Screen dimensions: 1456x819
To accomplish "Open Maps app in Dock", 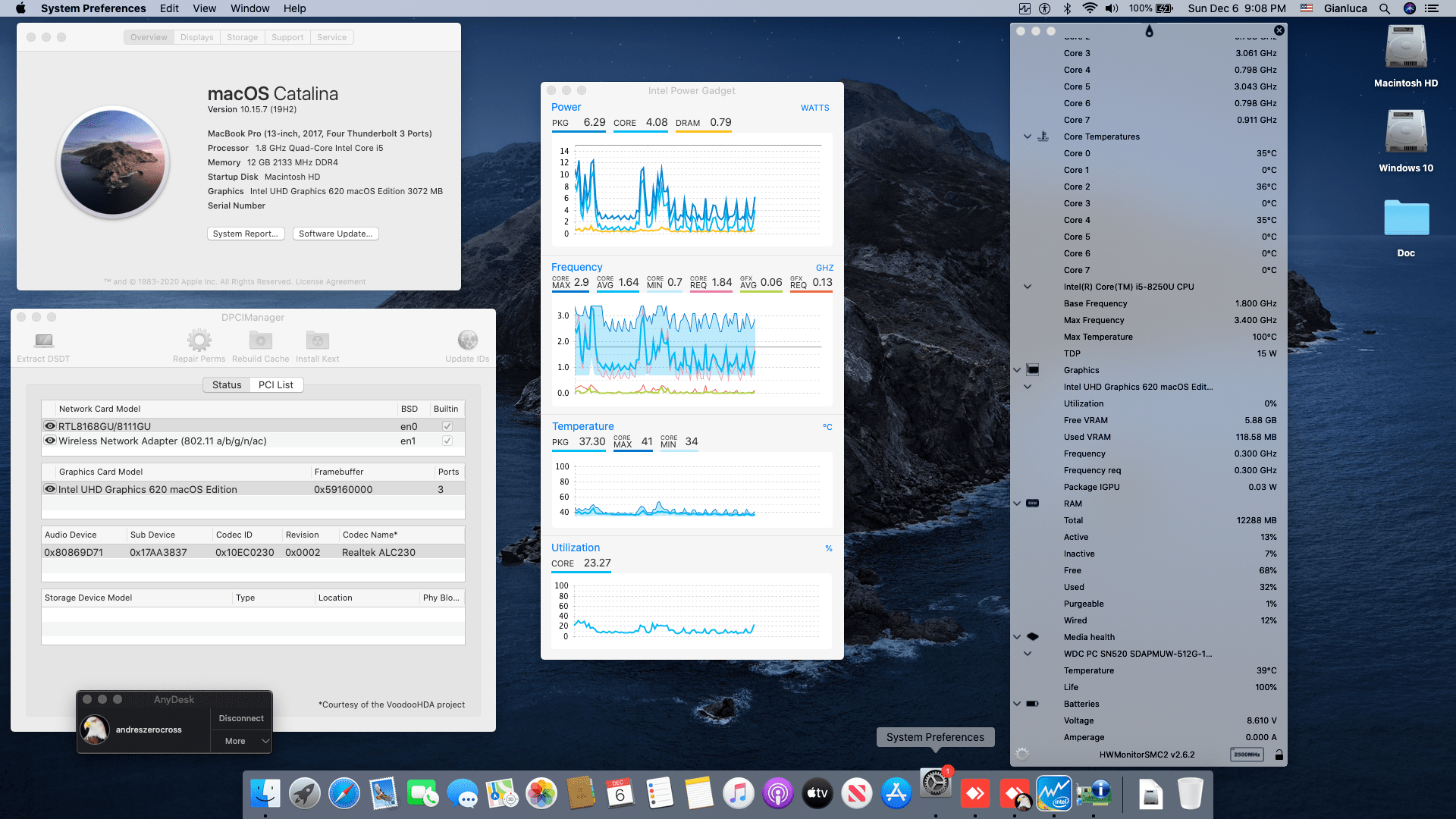I will tap(502, 794).
